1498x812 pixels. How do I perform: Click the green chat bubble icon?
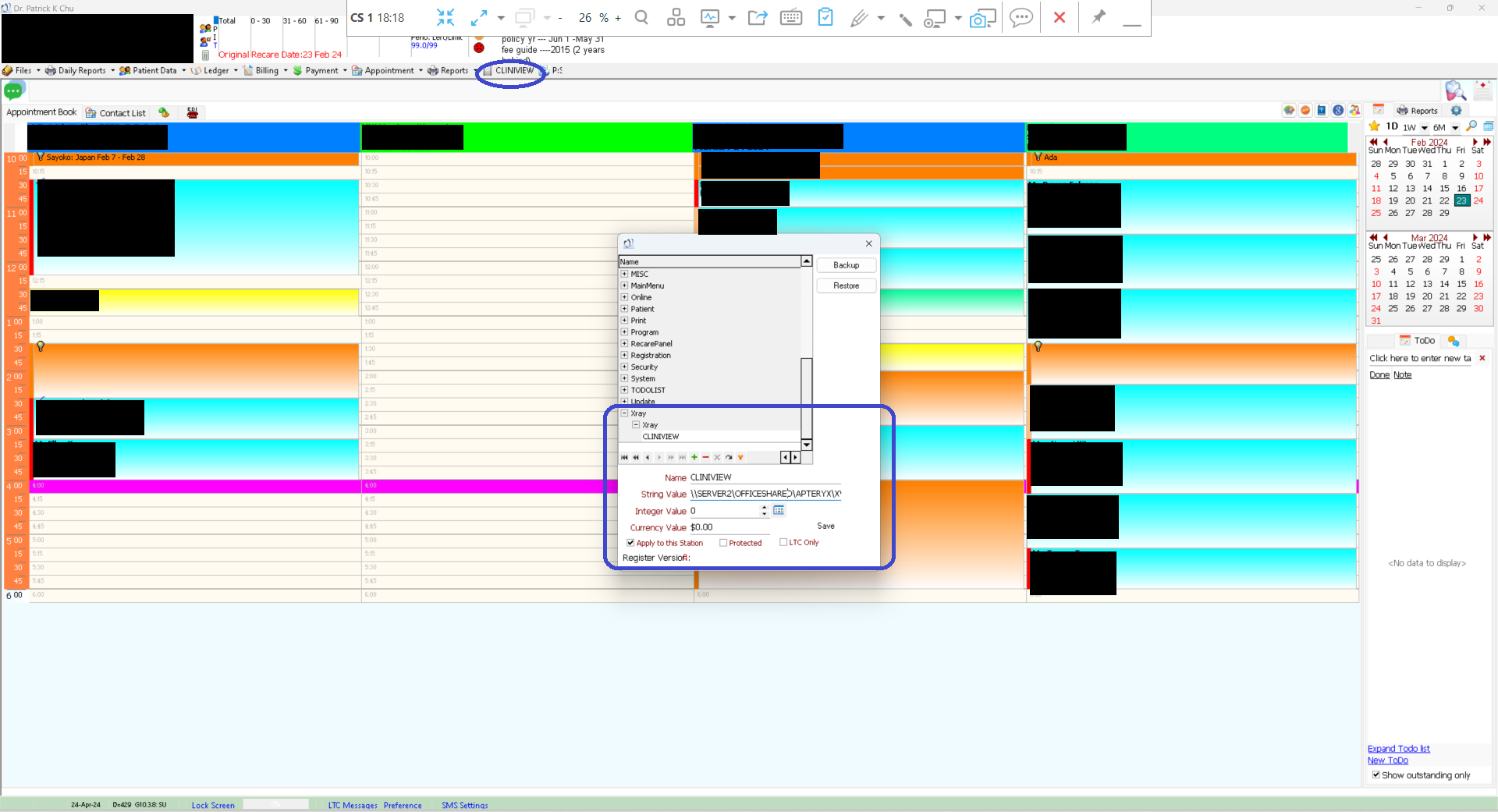tap(13, 91)
